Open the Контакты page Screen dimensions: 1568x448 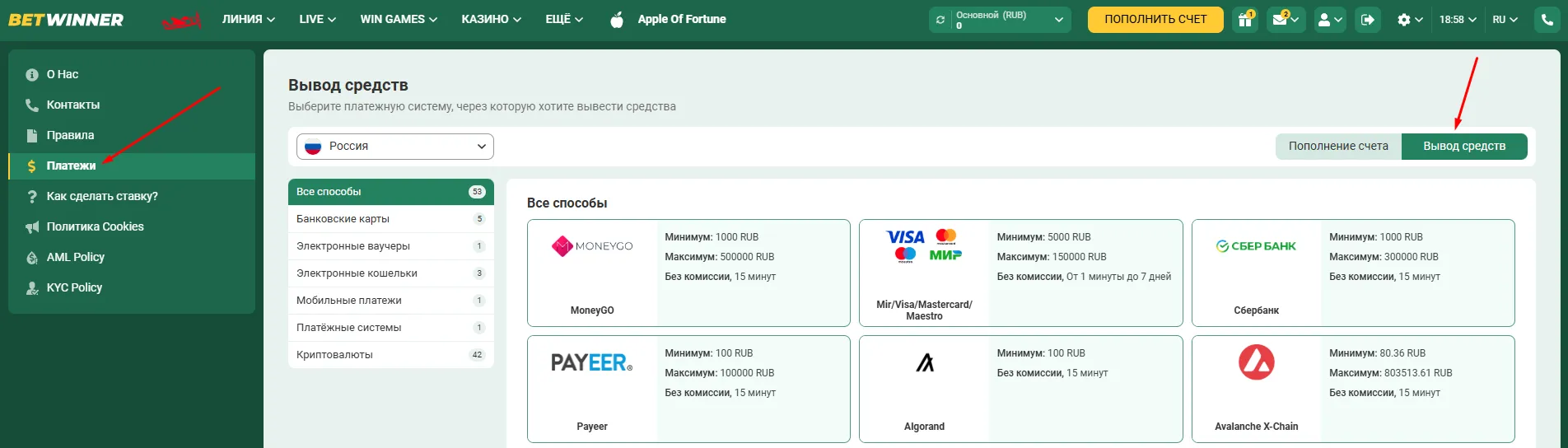pos(132,105)
